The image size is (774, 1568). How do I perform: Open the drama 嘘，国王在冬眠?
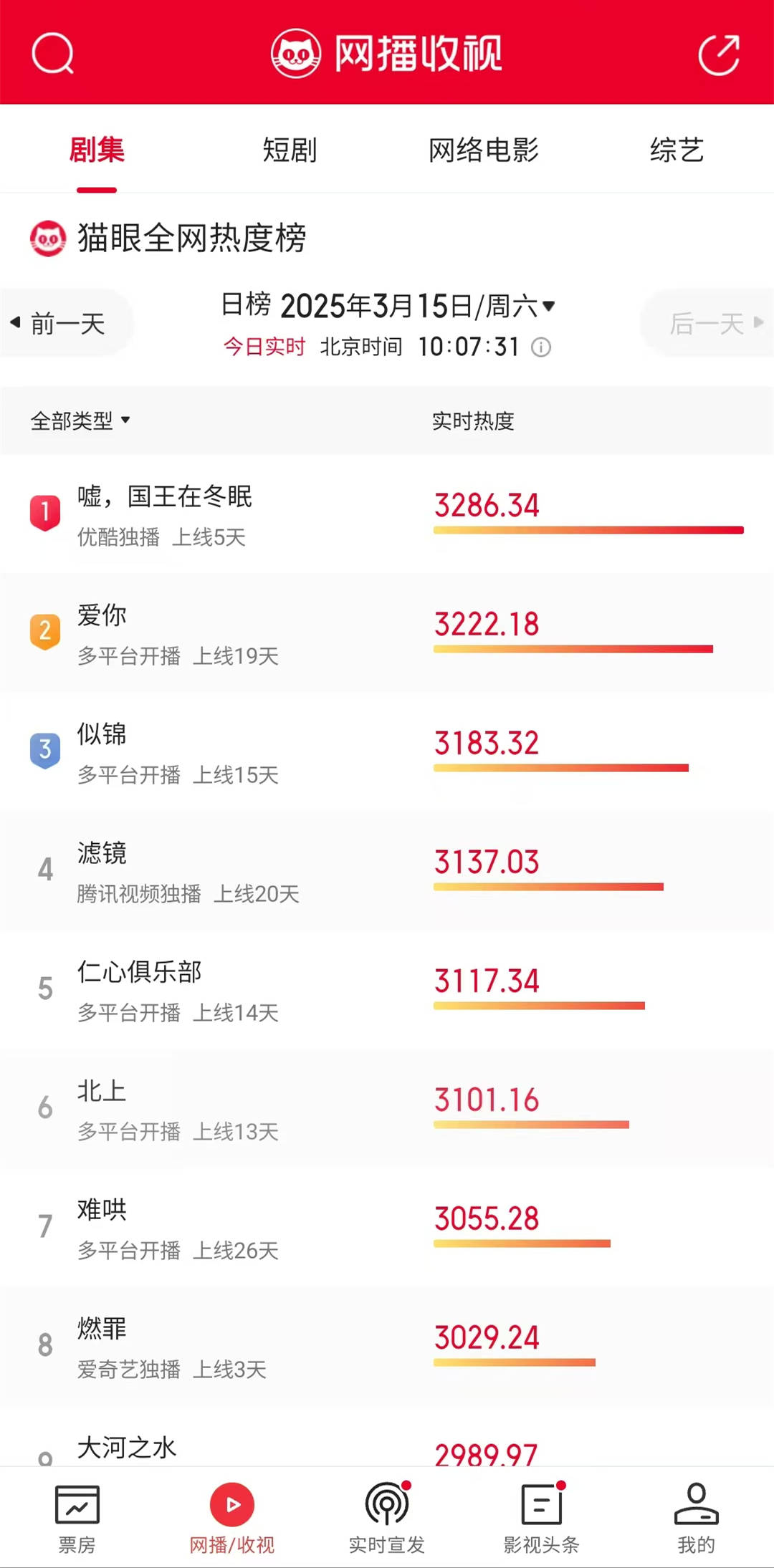165,496
